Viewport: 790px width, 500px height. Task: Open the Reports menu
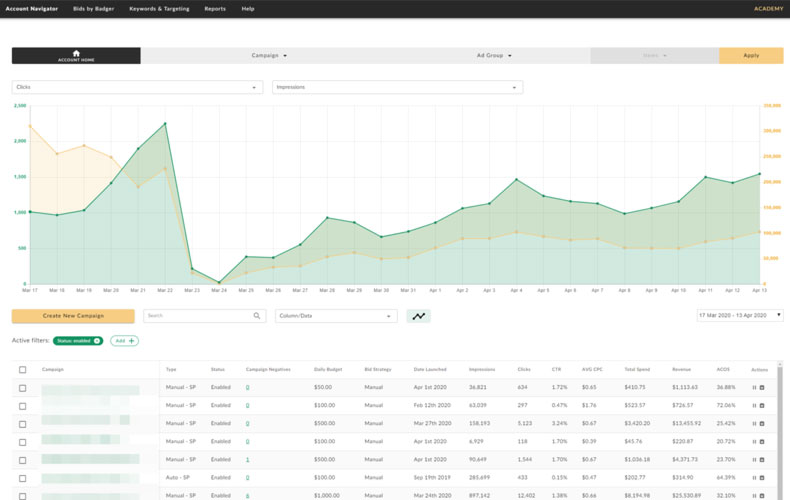point(215,9)
